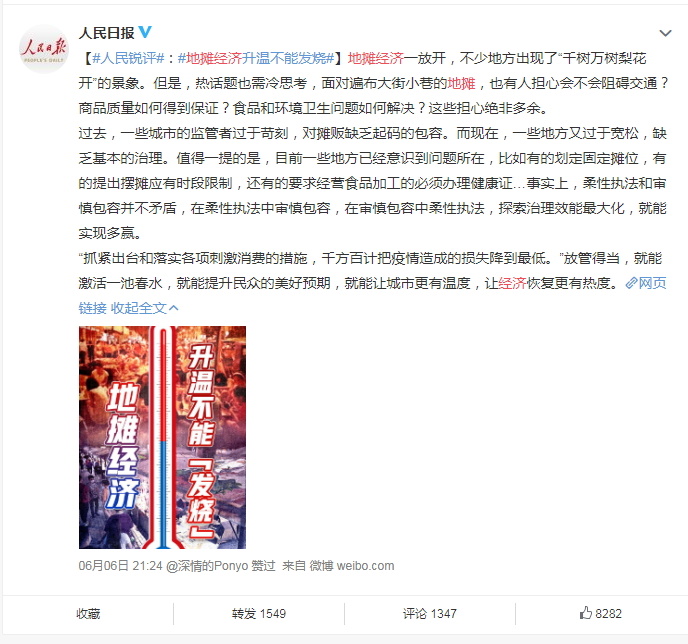Click the 收藏 favorite button
The width and height of the screenshot is (688, 644).
click(88, 614)
